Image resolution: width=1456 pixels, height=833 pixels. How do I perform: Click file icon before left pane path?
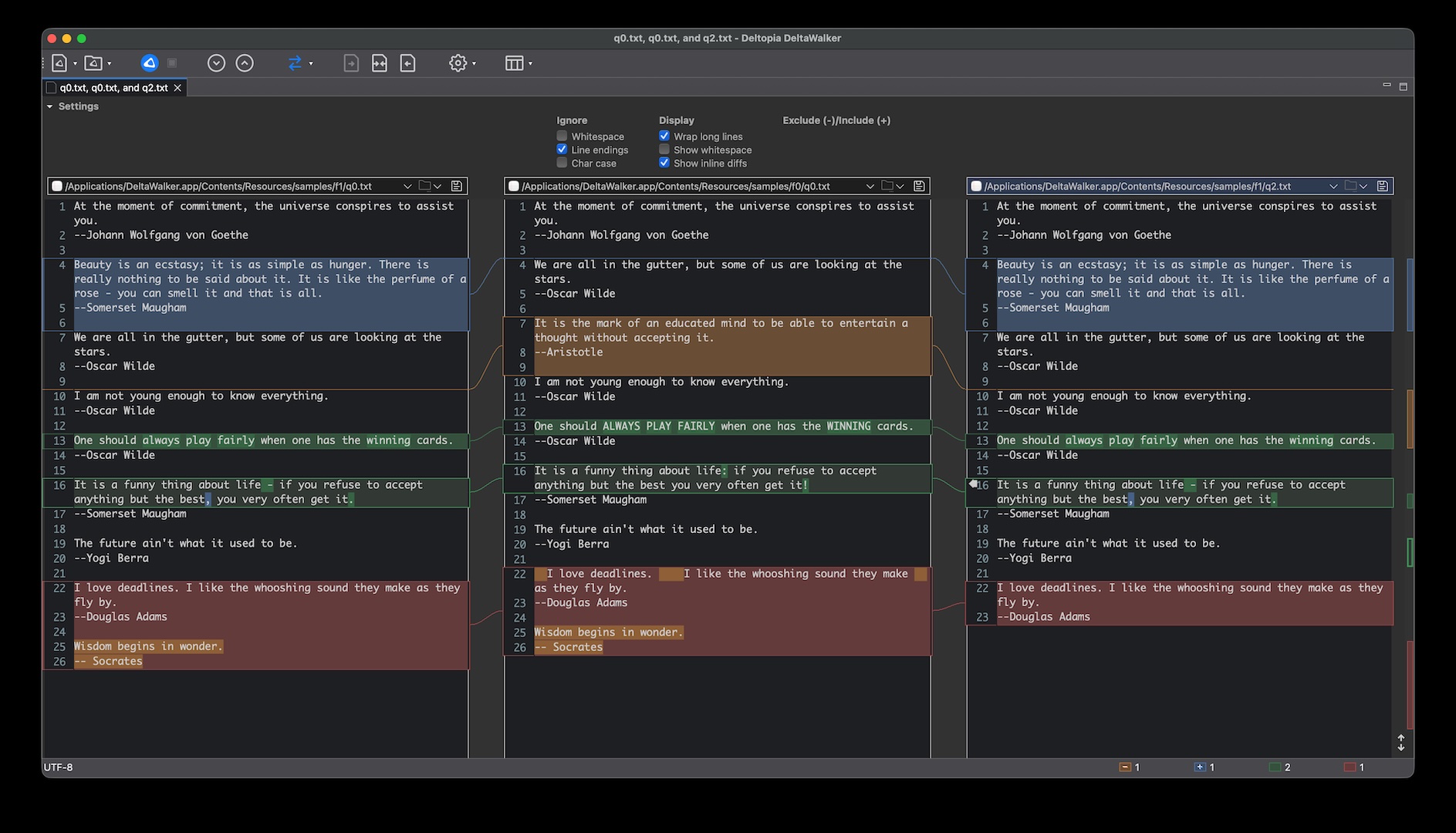tap(56, 186)
